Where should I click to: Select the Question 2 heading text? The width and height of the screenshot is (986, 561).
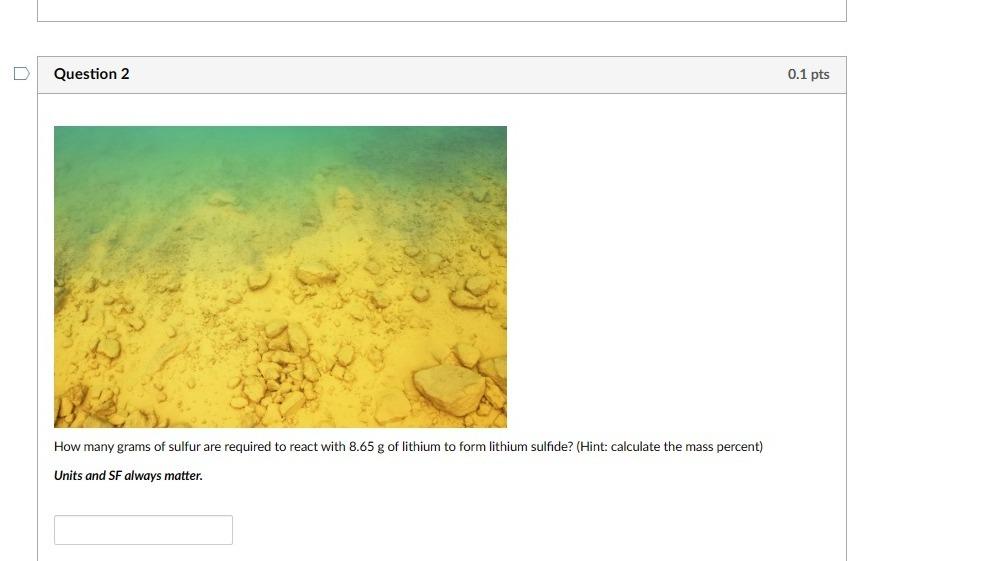pos(92,74)
